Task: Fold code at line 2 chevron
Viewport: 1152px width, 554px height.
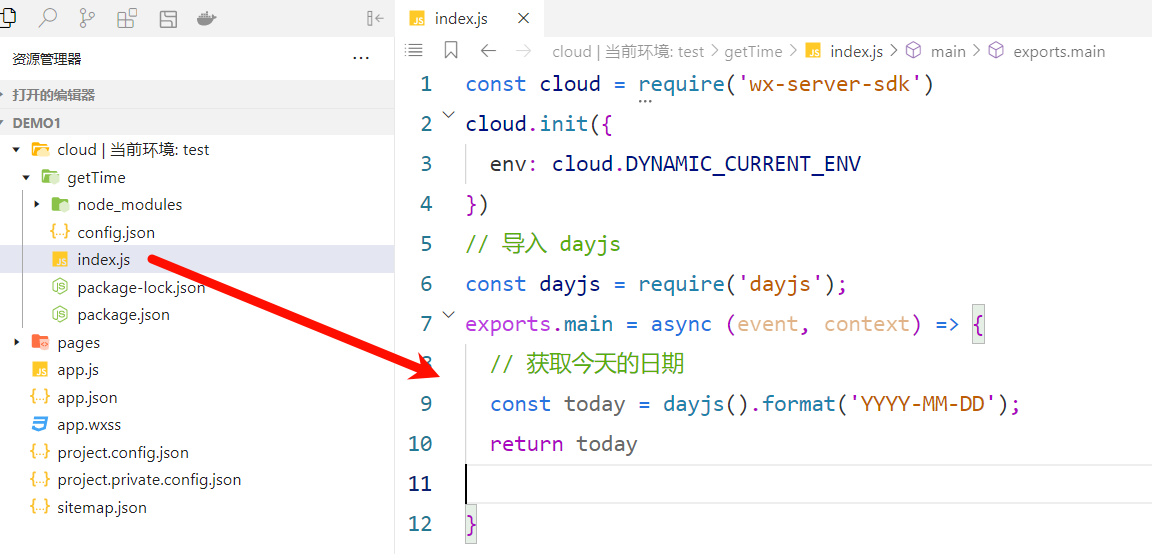Action: pyautogui.click(x=447, y=115)
